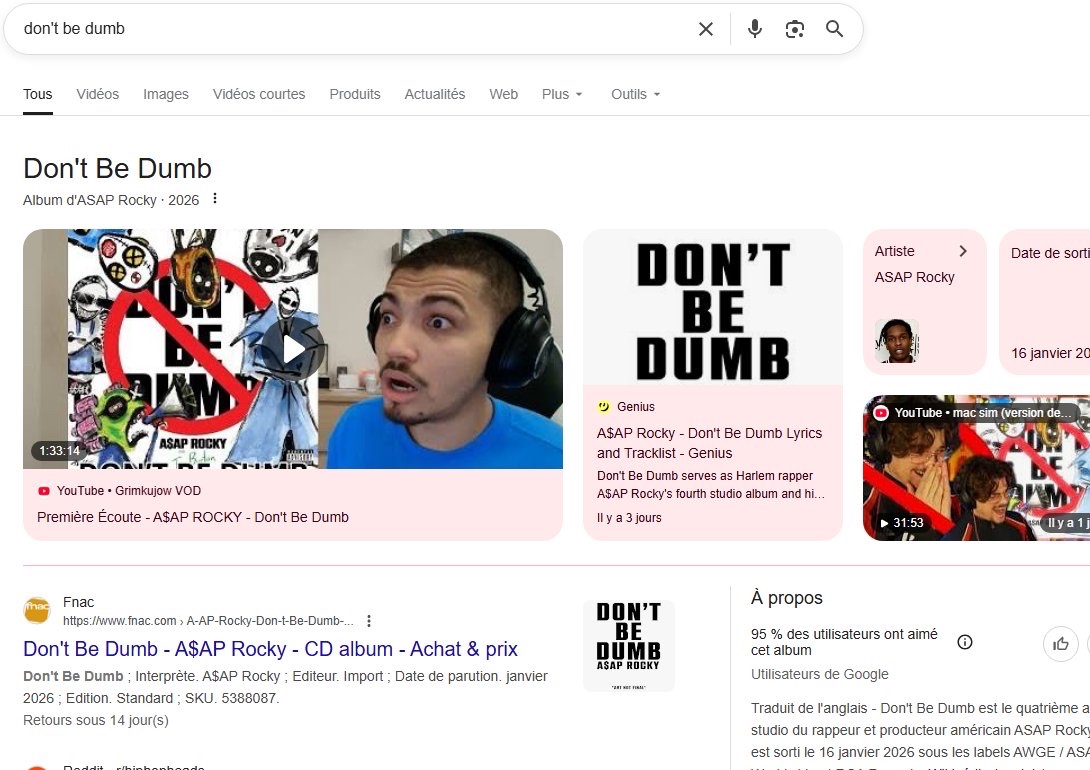The image size is (1090, 770).
Task: Open Genius Don't Be Dumb cover image
Action: (x=713, y=308)
